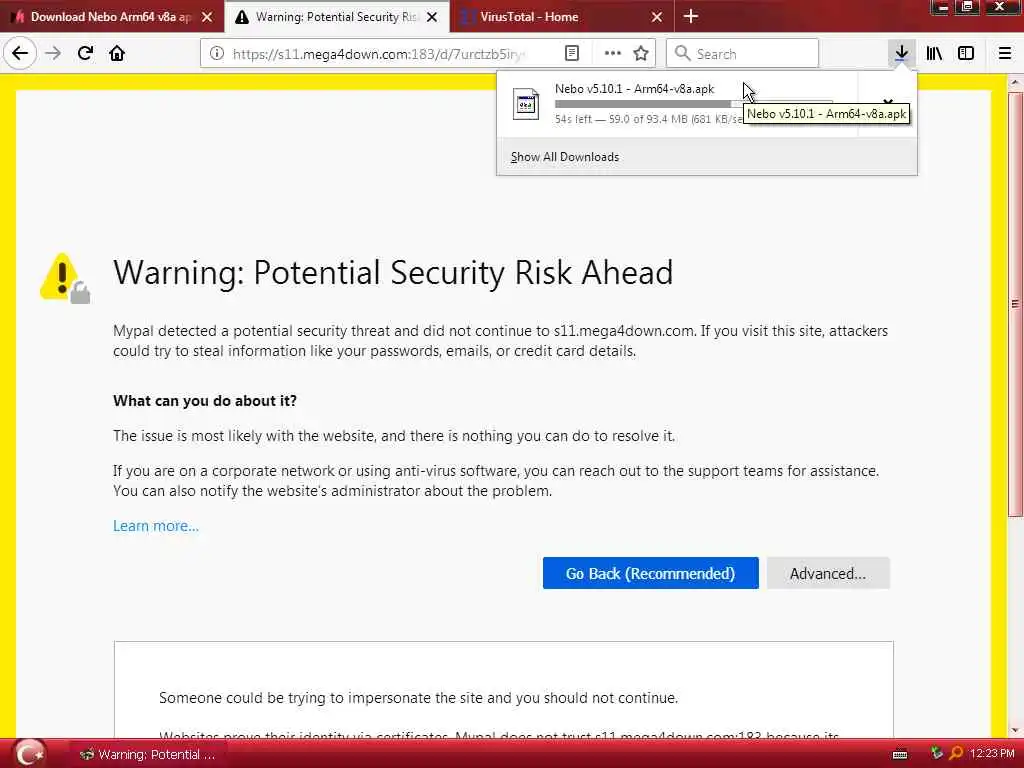Image resolution: width=1024 pixels, height=768 pixels.
Task: Close the VirusTotal tab
Action: tap(657, 17)
